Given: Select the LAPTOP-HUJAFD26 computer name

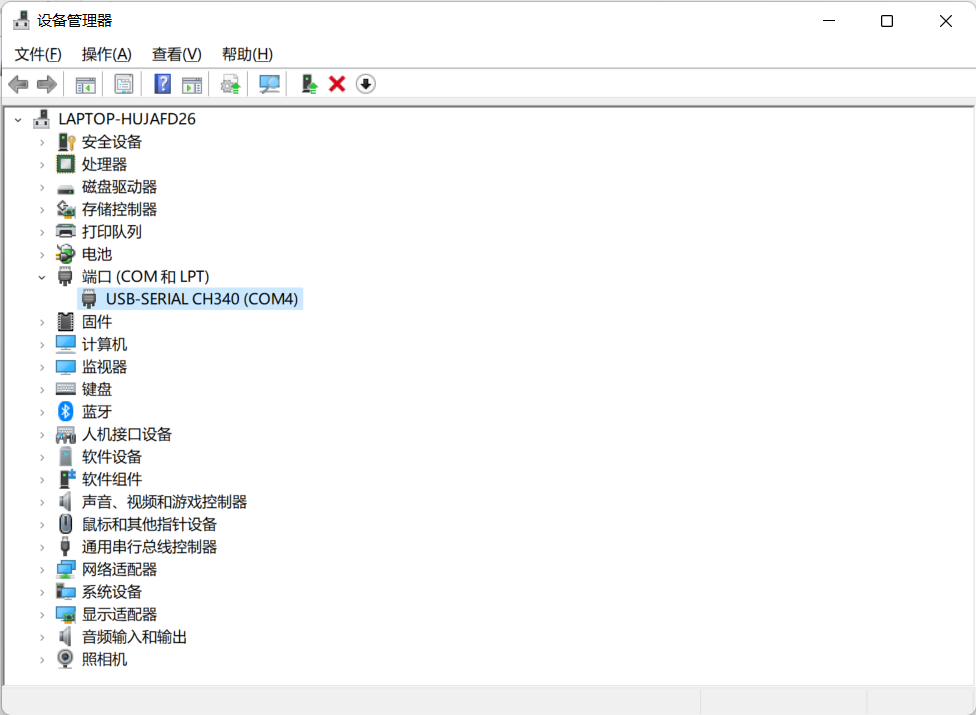Looking at the screenshot, I should point(127,119).
